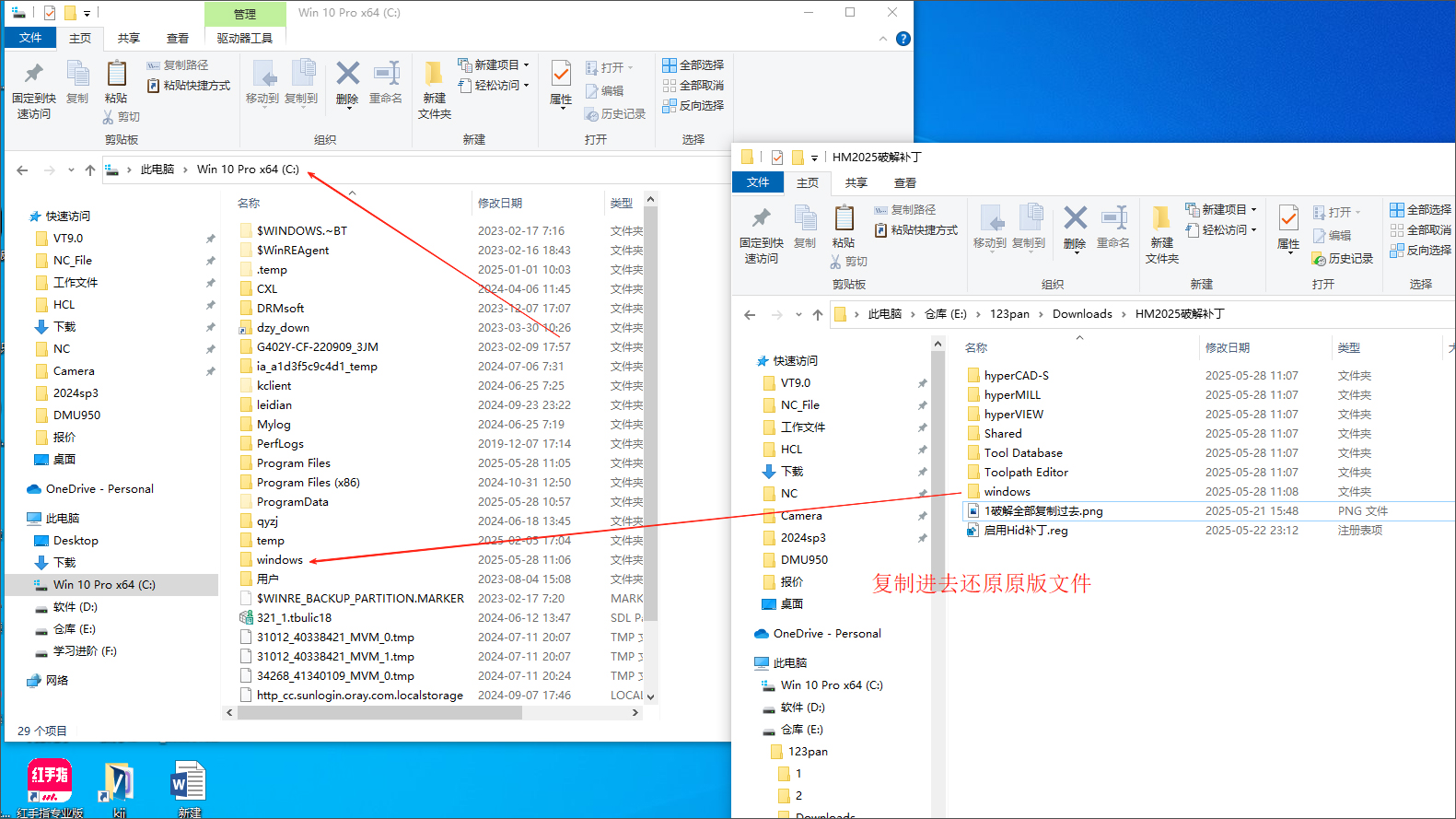This screenshot has width=1456, height=819.
Task: Click History (历史记录) in HM2025 window
Action: coord(1343,259)
